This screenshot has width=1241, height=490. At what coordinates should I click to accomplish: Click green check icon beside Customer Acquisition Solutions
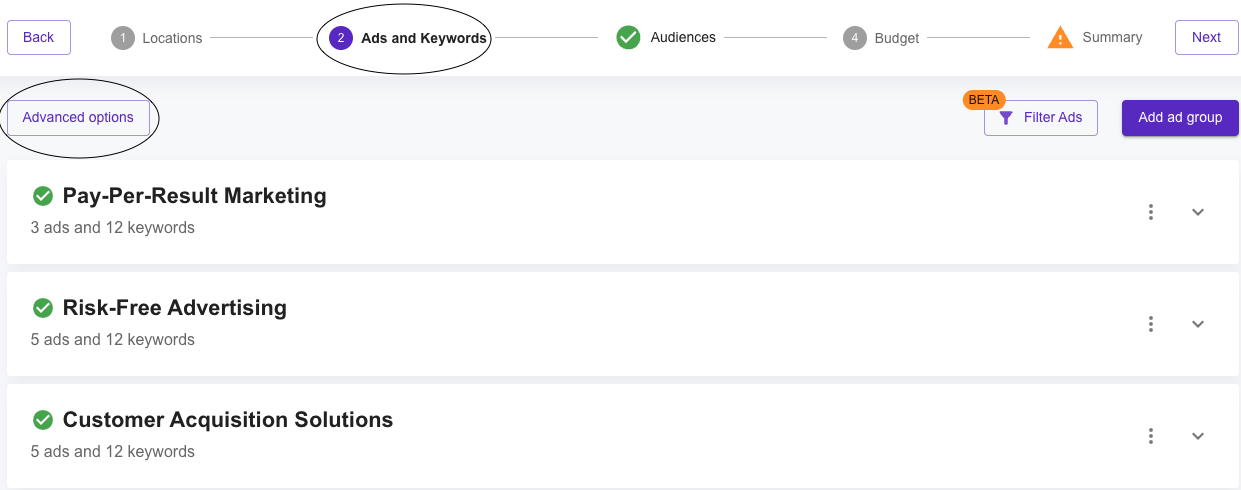tap(42, 420)
